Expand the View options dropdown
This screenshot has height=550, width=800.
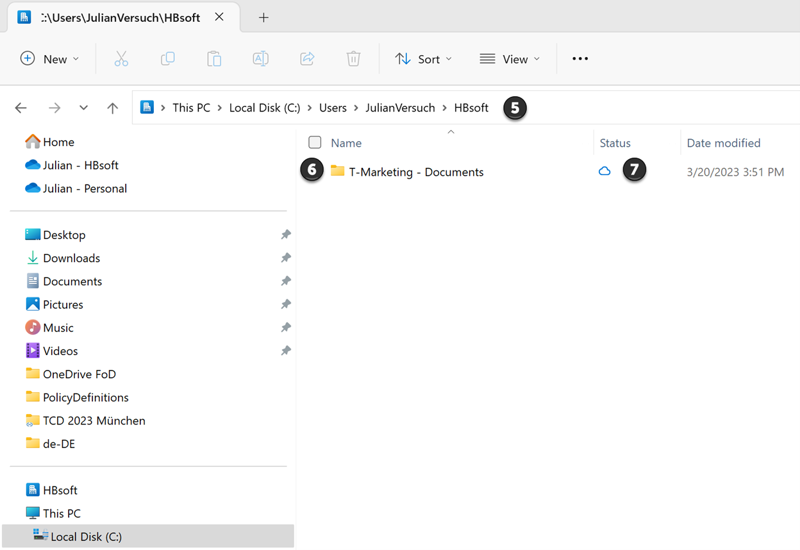[509, 59]
